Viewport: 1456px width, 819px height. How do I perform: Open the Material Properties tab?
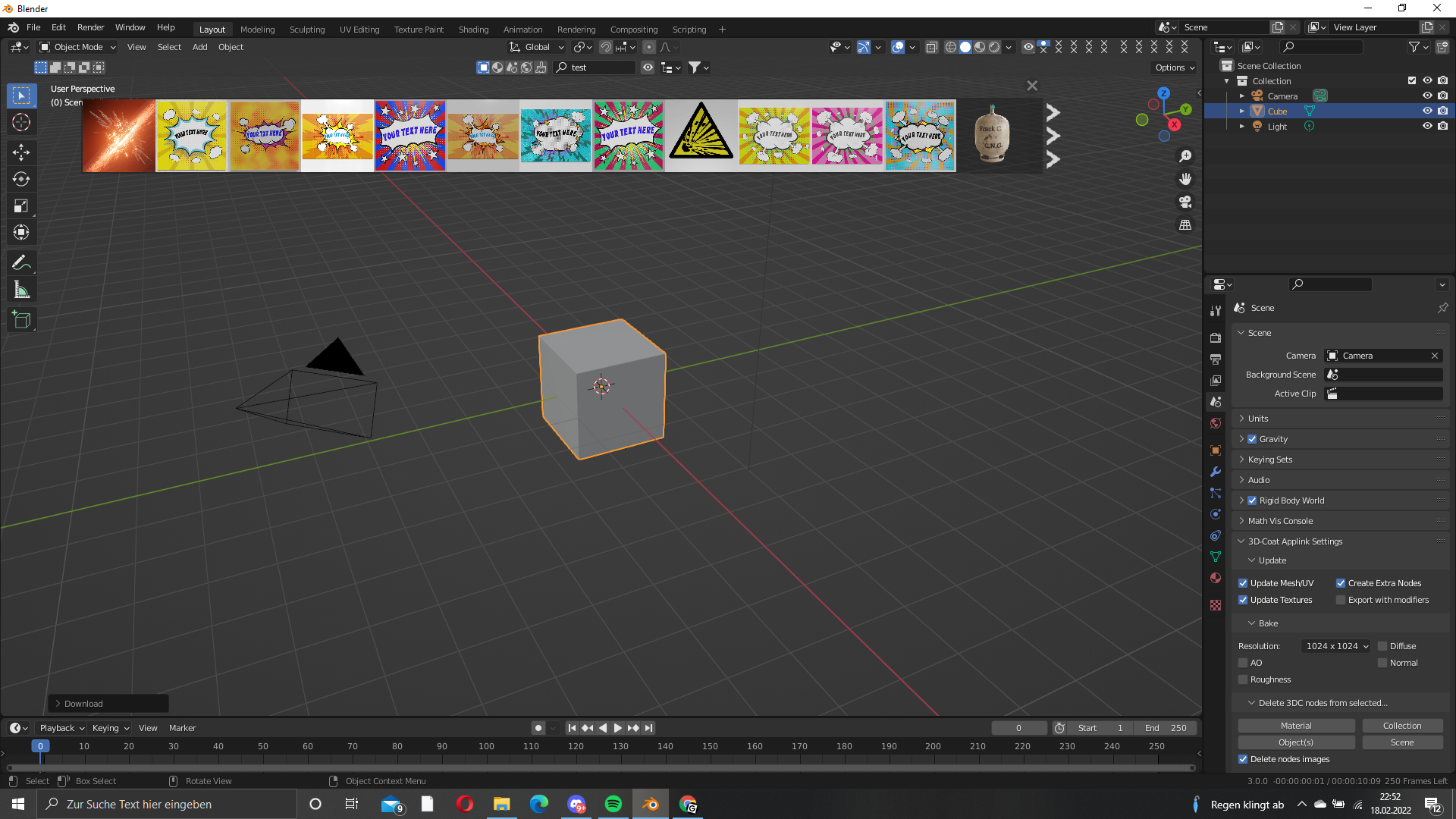[x=1215, y=578]
